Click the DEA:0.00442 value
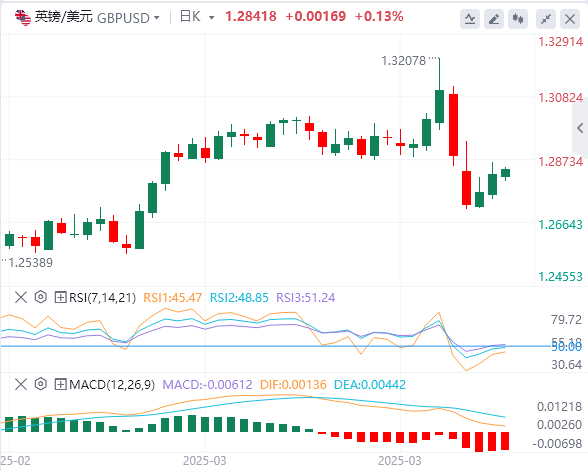 (x=370, y=384)
